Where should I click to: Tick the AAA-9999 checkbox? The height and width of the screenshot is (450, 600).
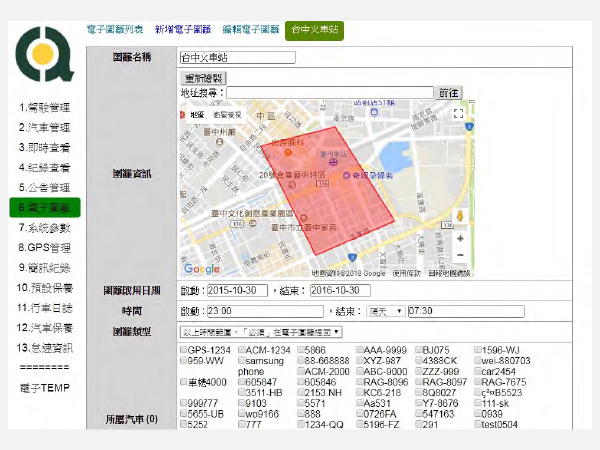click(x=360, y=349)
